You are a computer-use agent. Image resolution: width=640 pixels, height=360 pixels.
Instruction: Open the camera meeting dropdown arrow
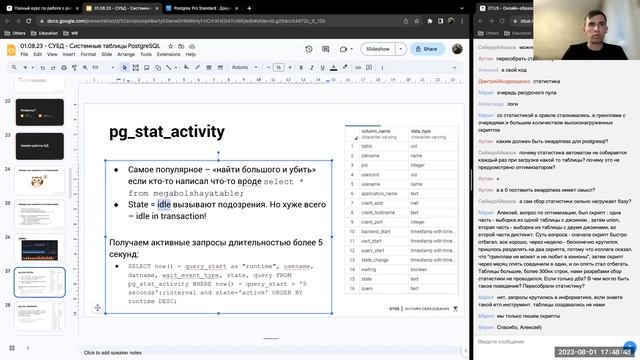point(351,49)
